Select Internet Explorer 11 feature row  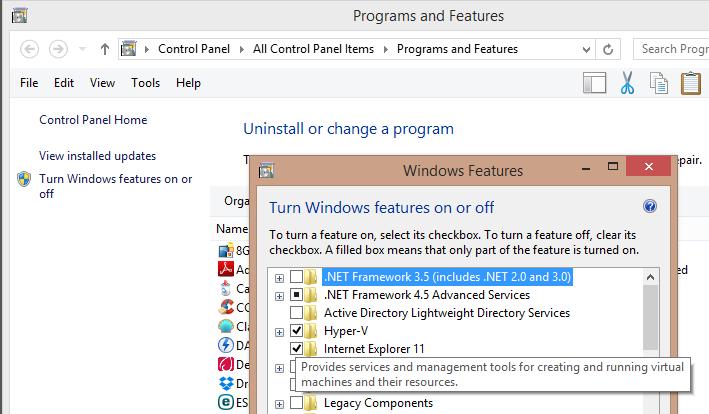pos(374,349)
